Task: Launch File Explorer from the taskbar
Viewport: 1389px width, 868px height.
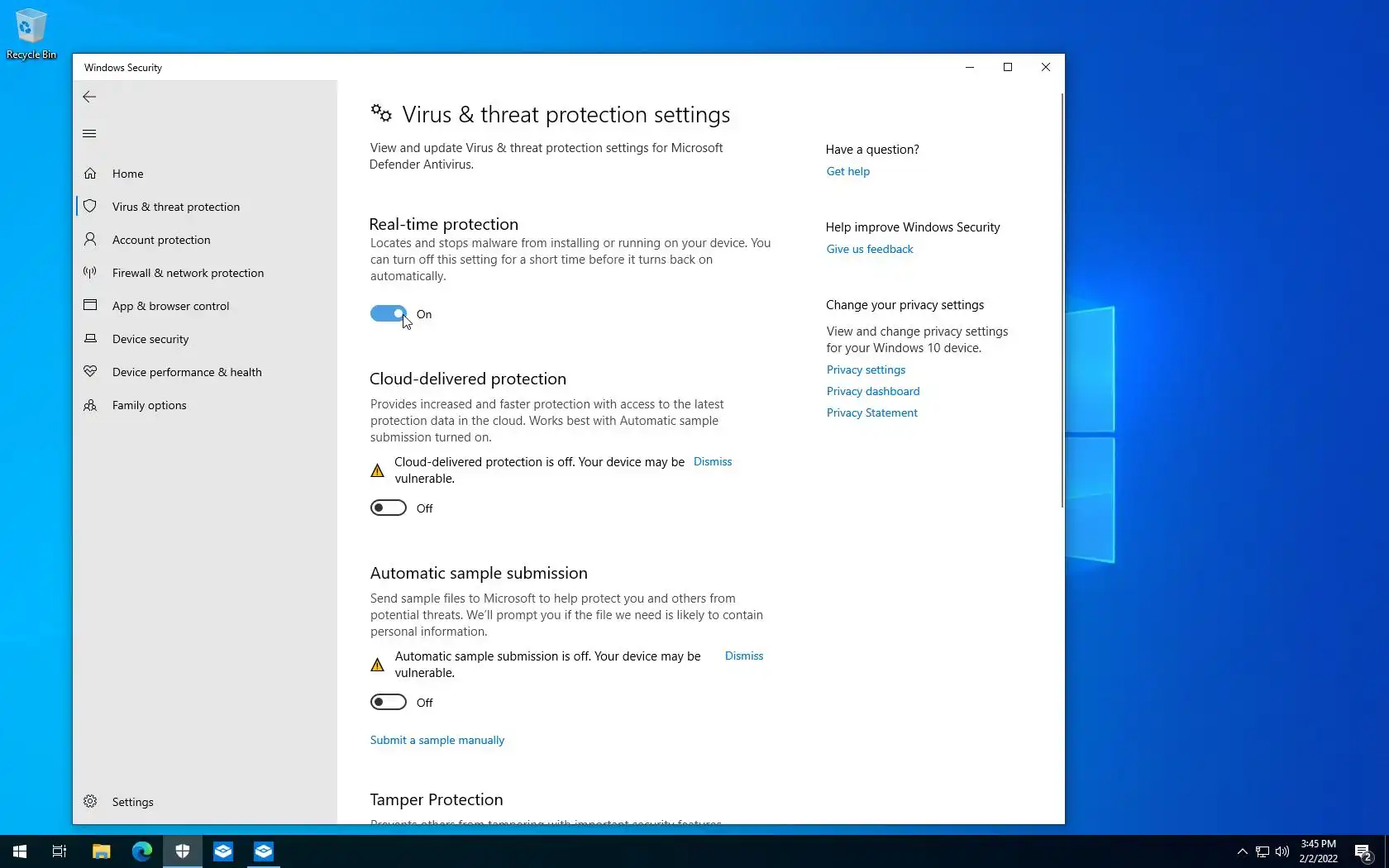Action: pyautogui.click(x=101, y=851)
